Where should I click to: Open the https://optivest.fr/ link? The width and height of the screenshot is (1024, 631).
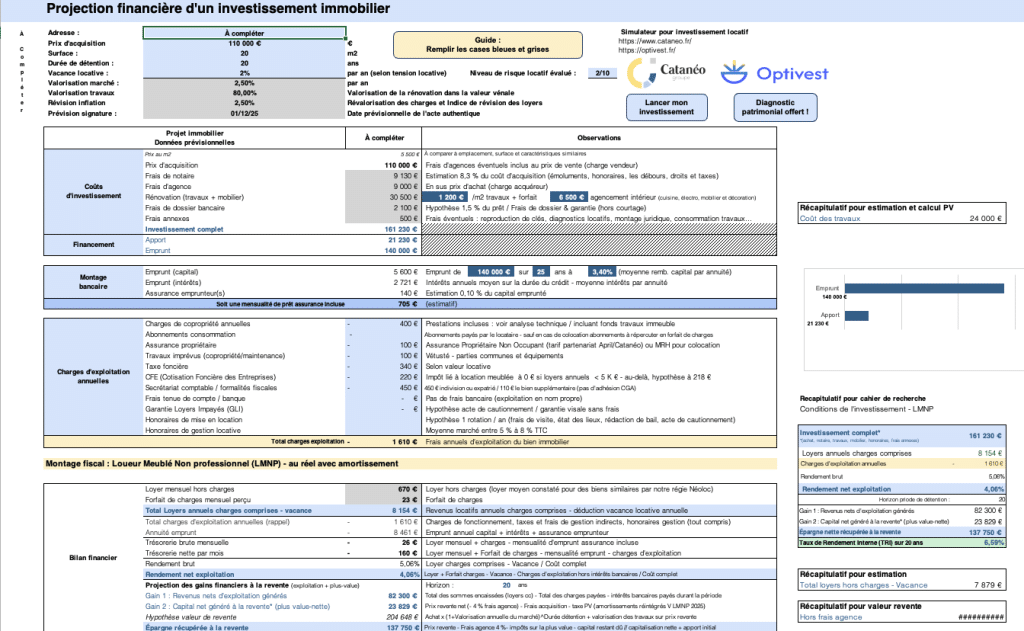click(647, 50)
